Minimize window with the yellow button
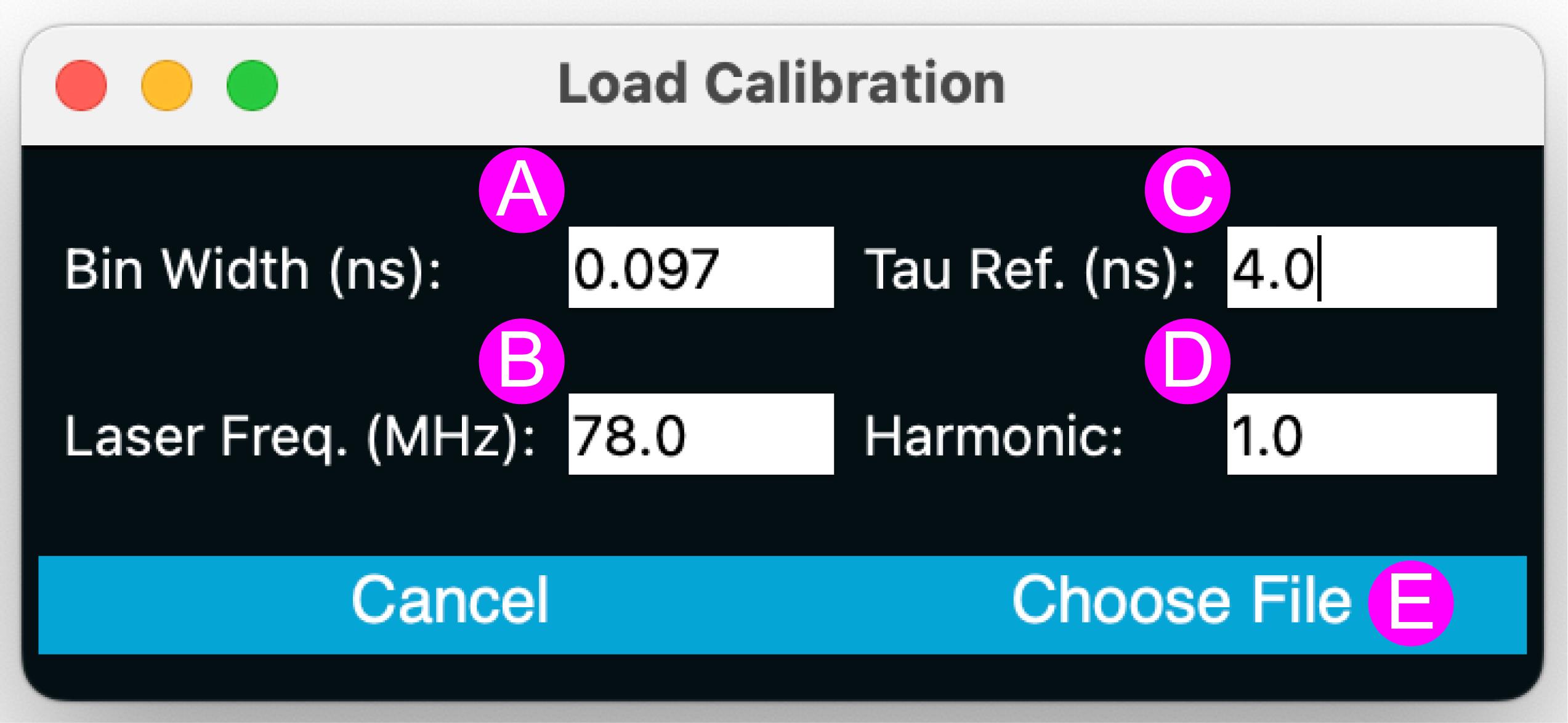The width and height of the screenshot is (1568, 723). pyautogui.click(x=167, y=85)
